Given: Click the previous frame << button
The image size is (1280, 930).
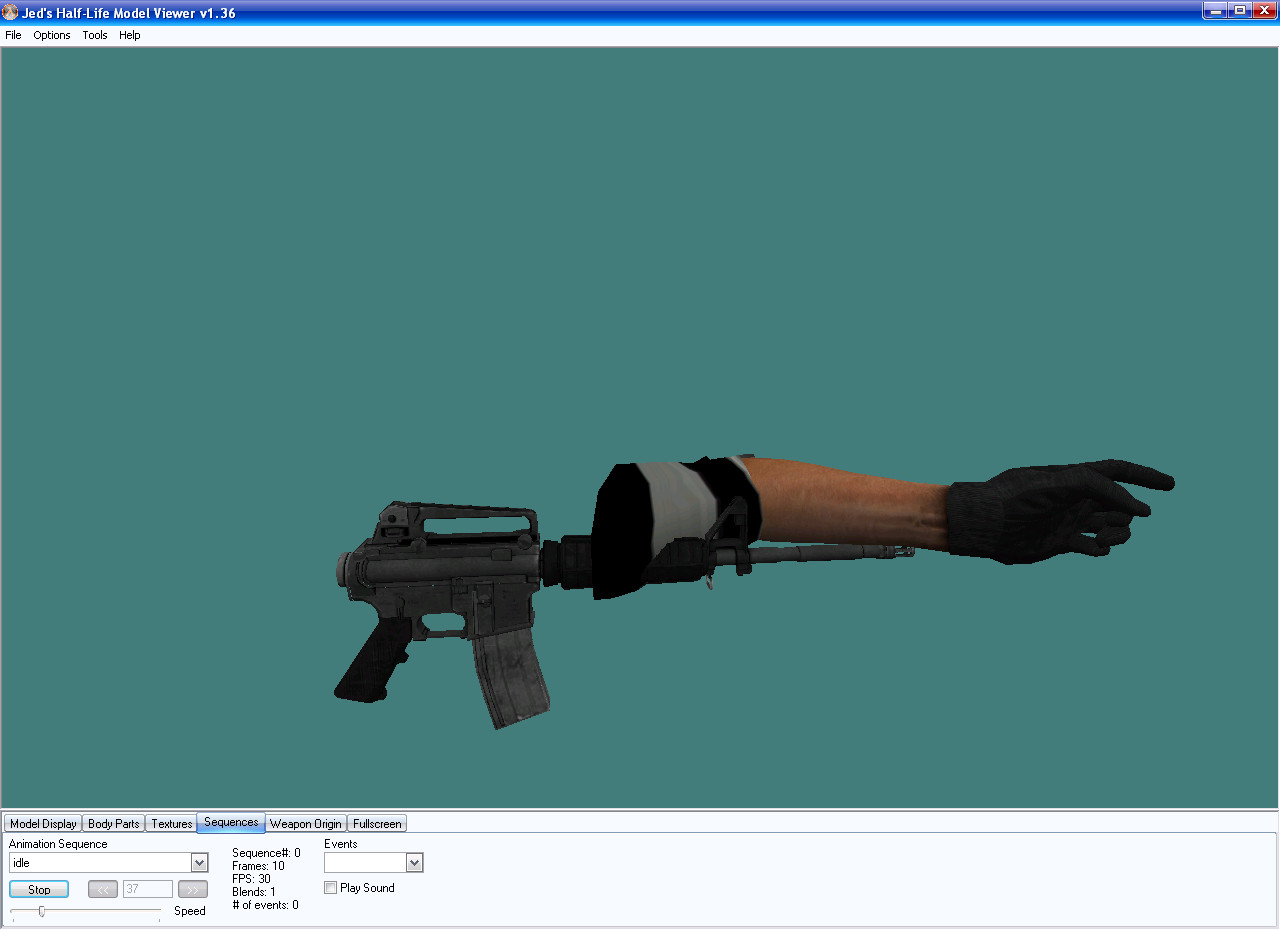Looking at the screenshot, I should (x=103, y=890).
